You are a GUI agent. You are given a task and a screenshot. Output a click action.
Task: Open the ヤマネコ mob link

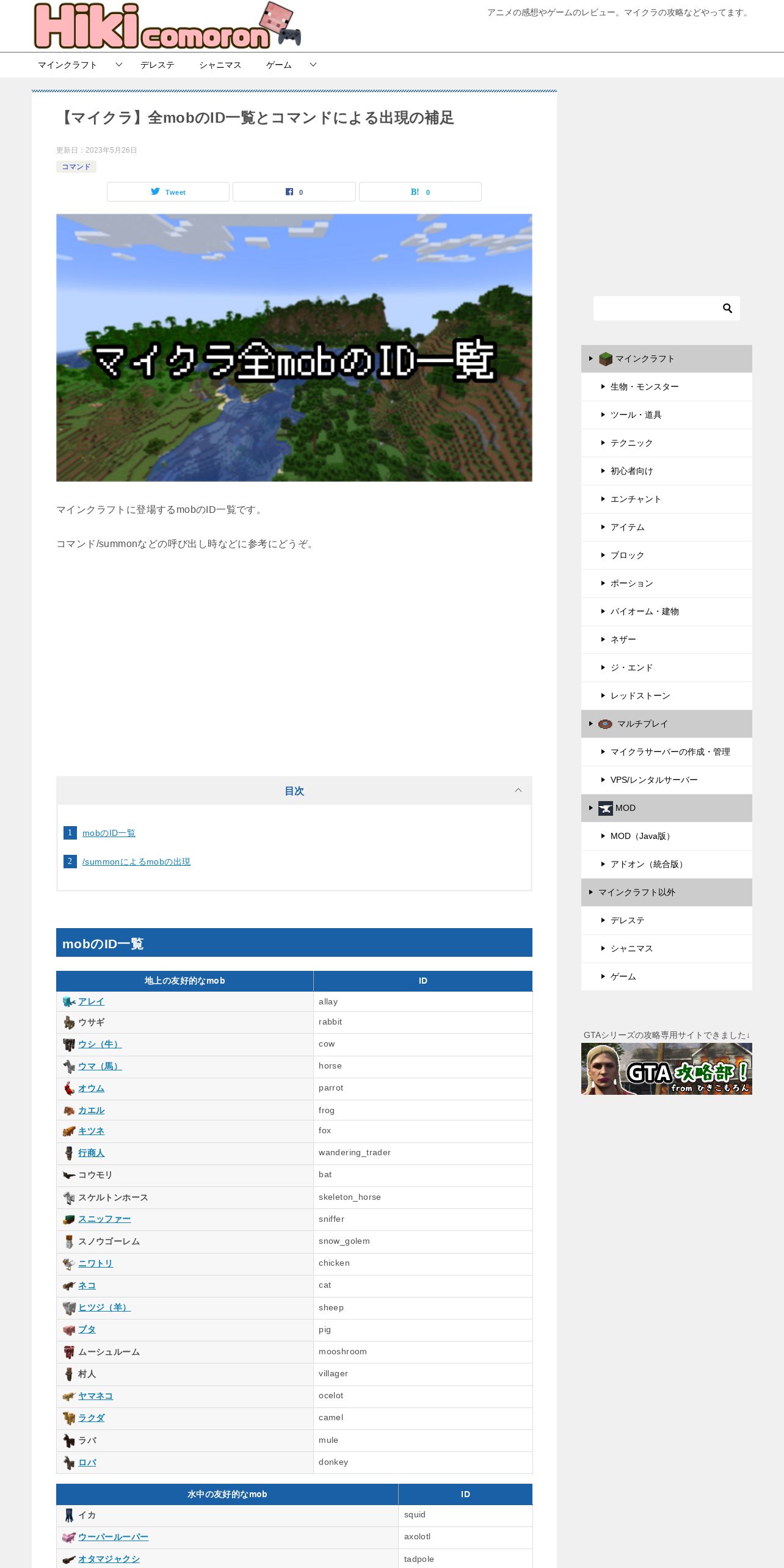click(x=95, y=1396)
